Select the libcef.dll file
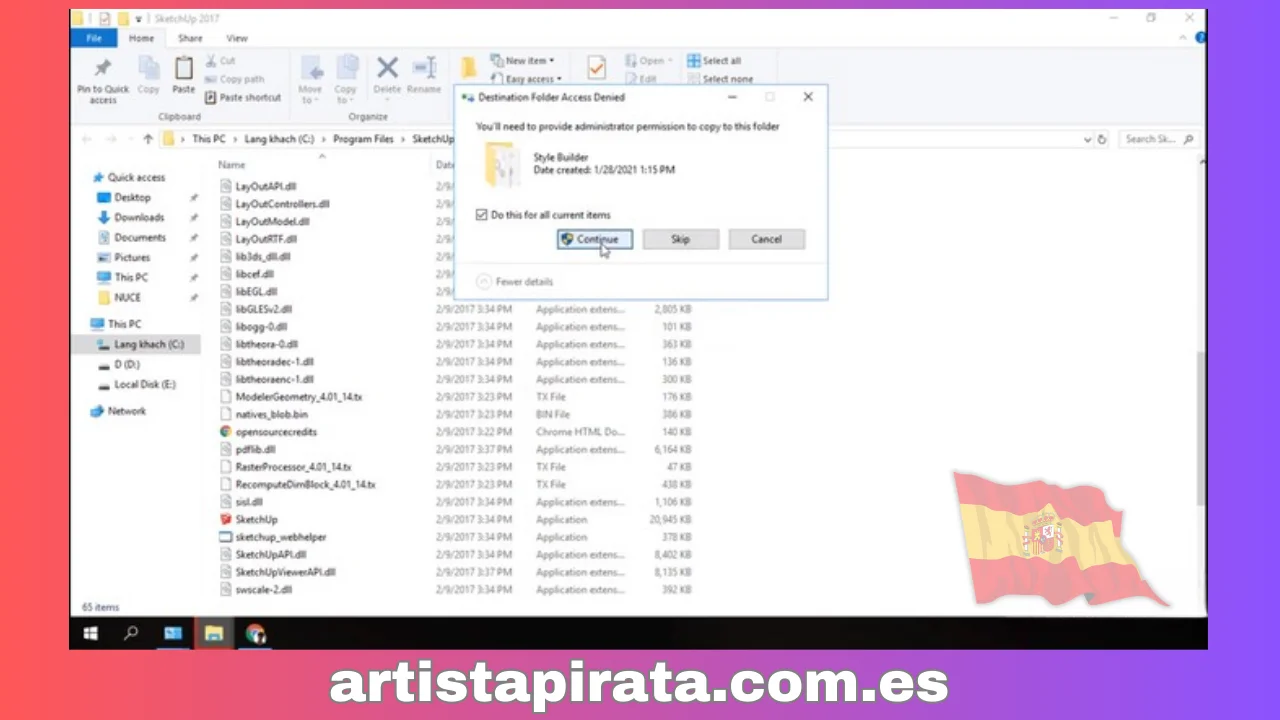This screenshot has width=1280, height=720. pos(246,274)
